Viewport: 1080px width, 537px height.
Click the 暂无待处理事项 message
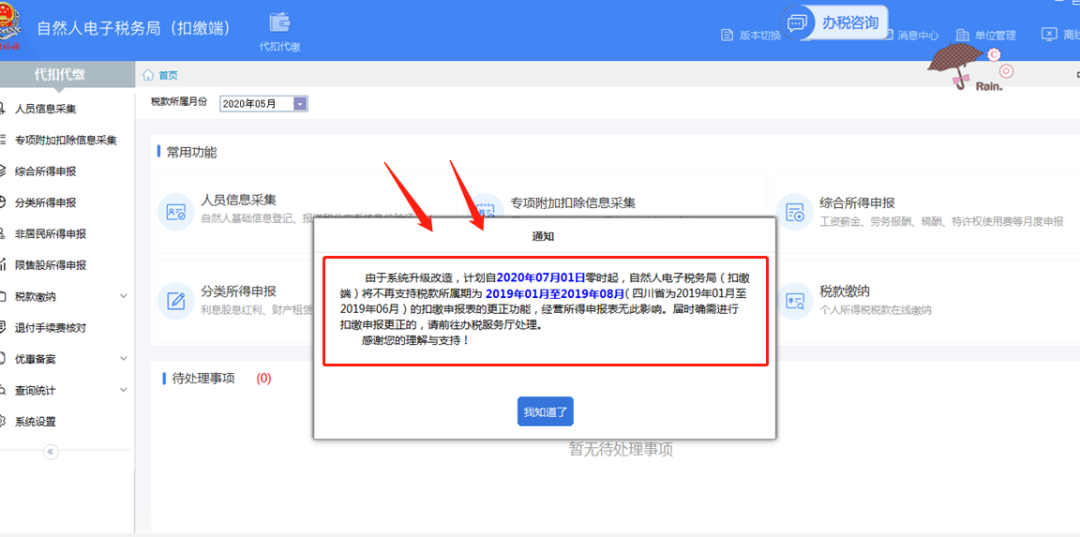(x=621, y=450)
